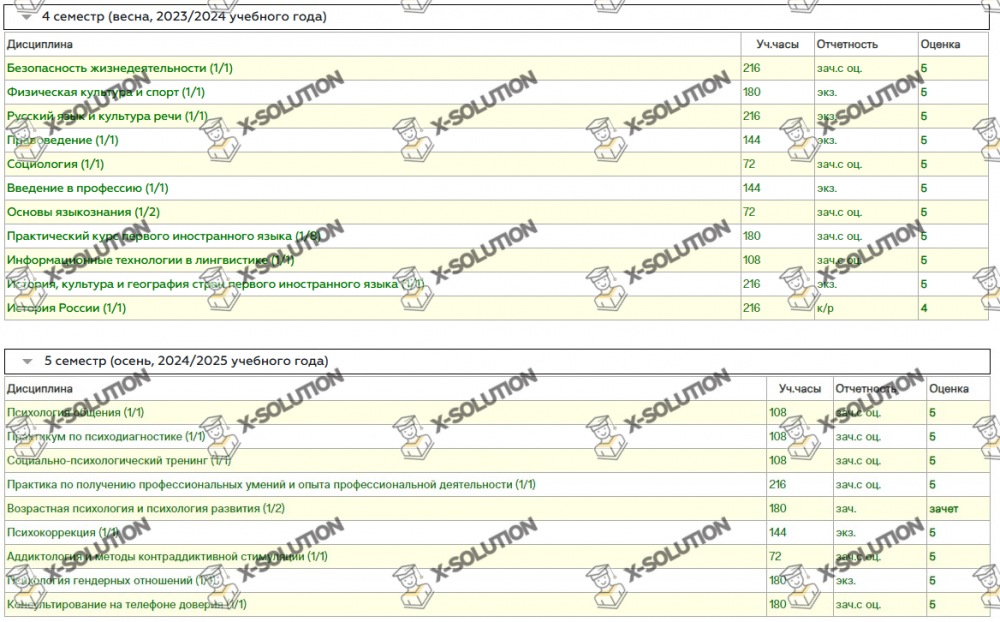Image resolution: width=1000 pixels, height=622 pixels.
Task: Open Русский язык и культура речи (1/1)
Action: (107, 116)
